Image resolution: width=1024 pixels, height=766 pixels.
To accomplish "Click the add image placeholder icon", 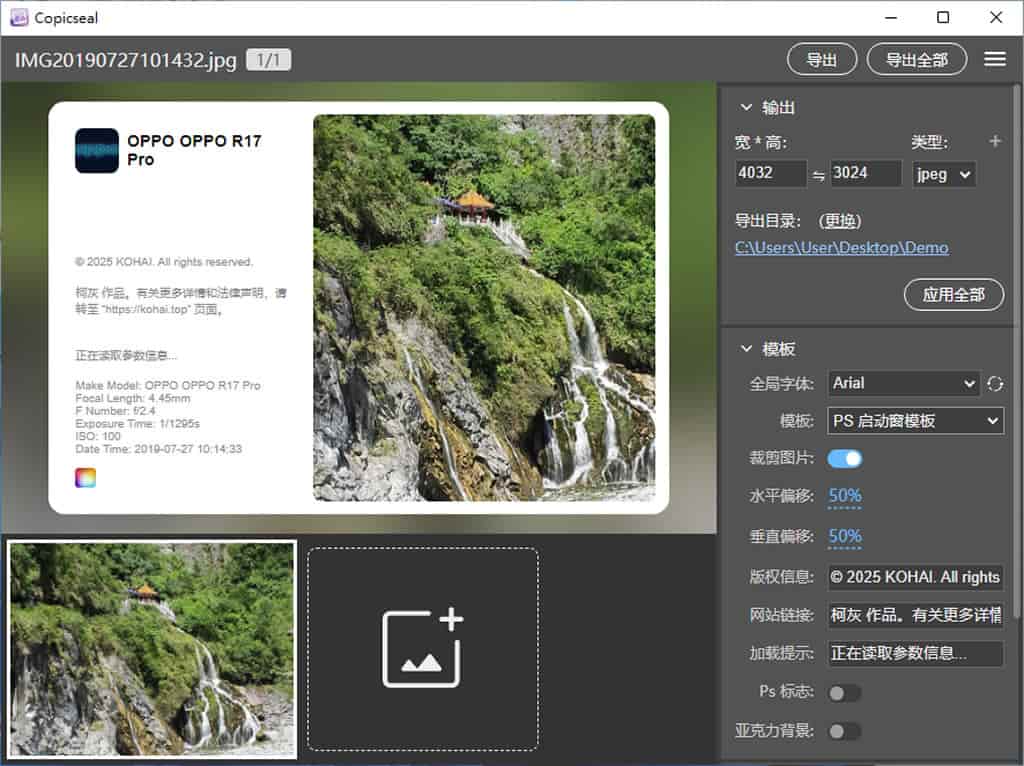I will click(x=423, y=648).
